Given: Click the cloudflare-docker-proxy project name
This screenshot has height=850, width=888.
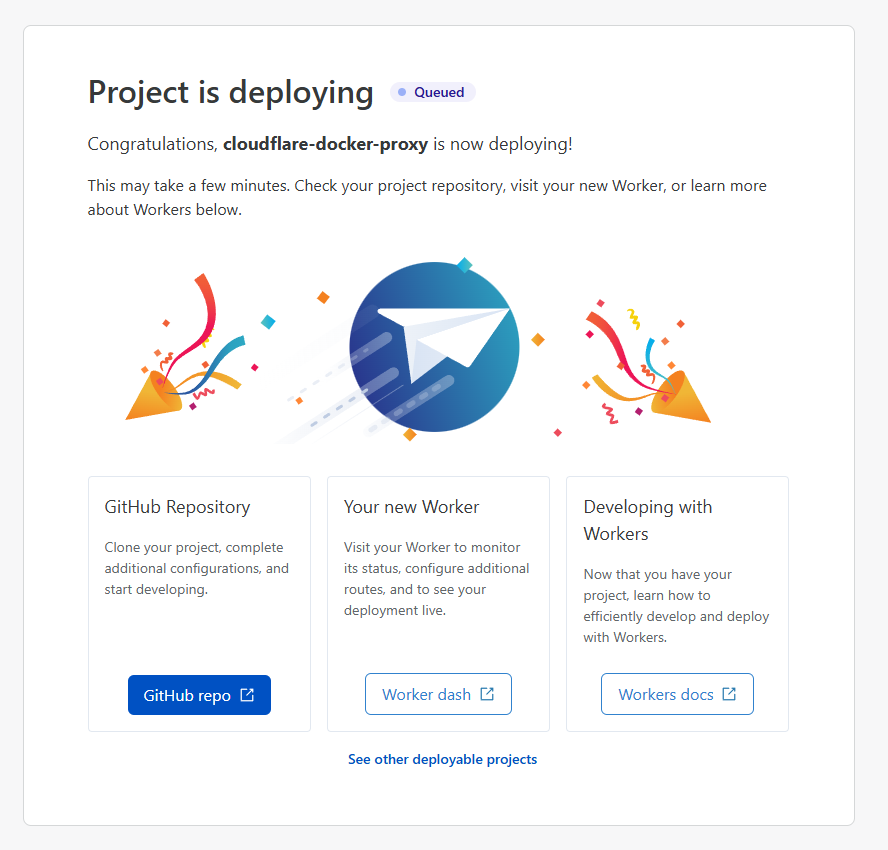Looking at the screenshot, I should coord(326,144).
